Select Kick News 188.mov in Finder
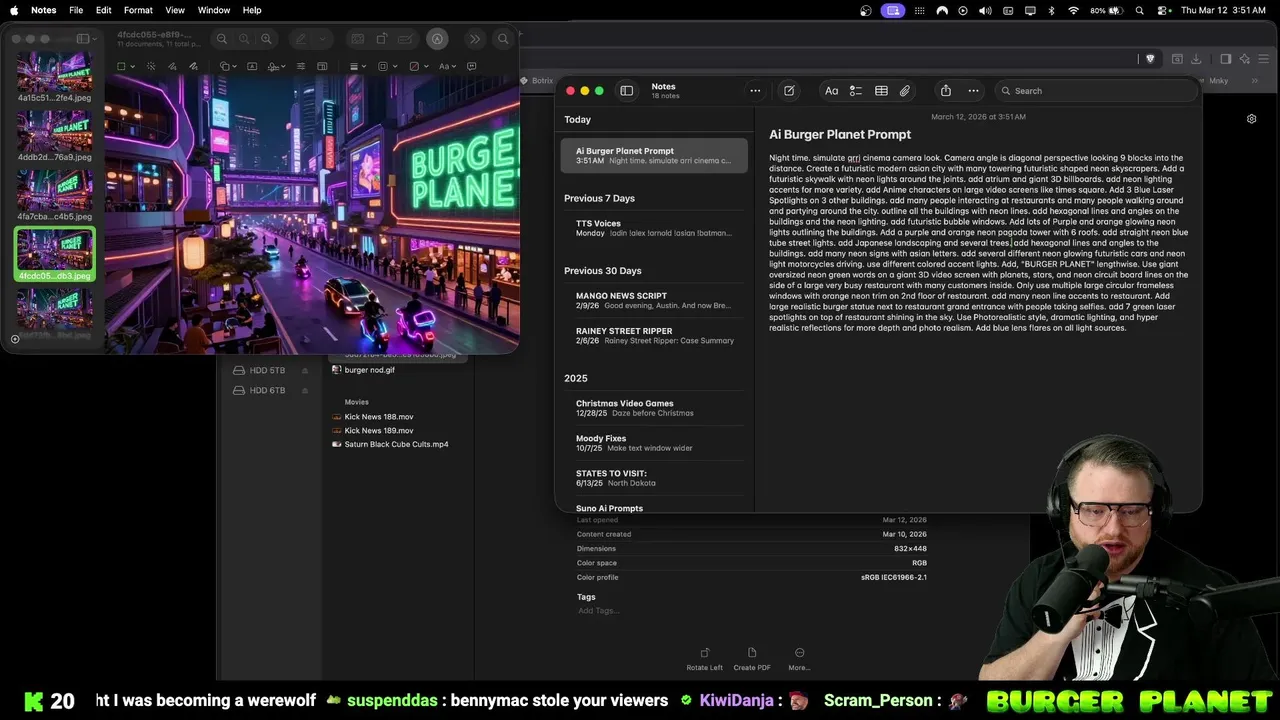 tap(379, 416)
